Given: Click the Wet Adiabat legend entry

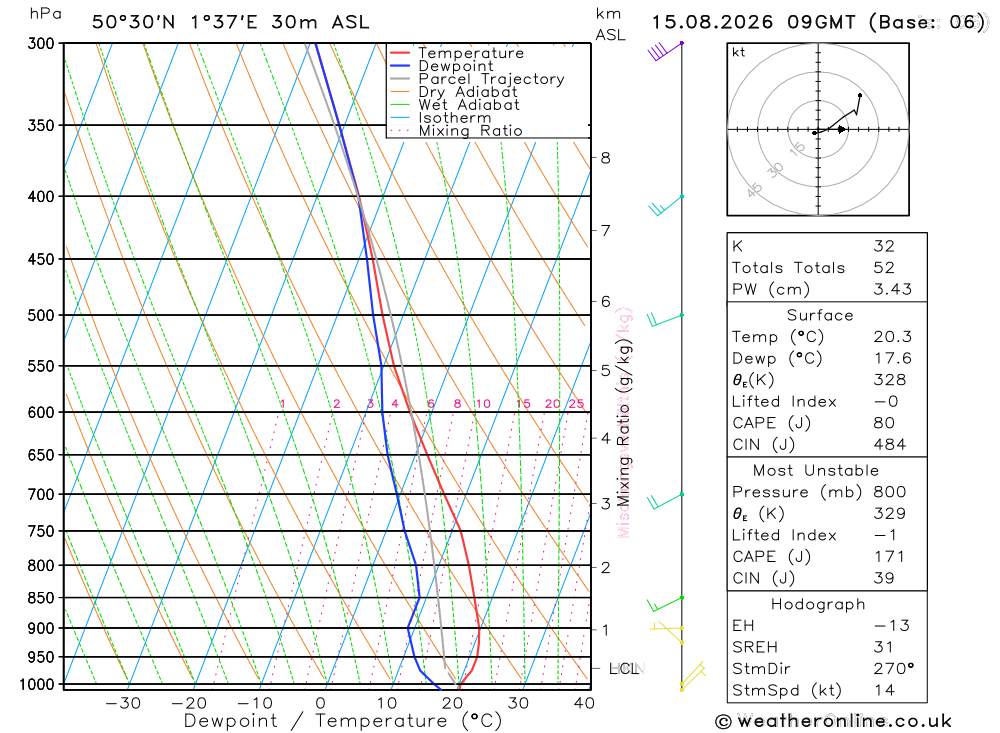Looking at the screenshot, I should 454,105.
